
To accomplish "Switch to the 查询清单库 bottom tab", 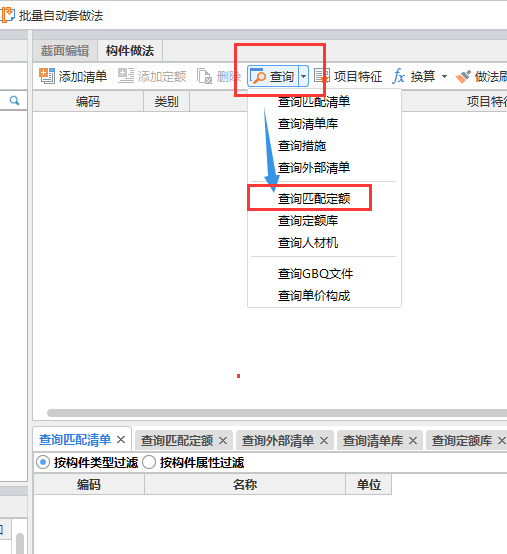I will tap(373, 441).
